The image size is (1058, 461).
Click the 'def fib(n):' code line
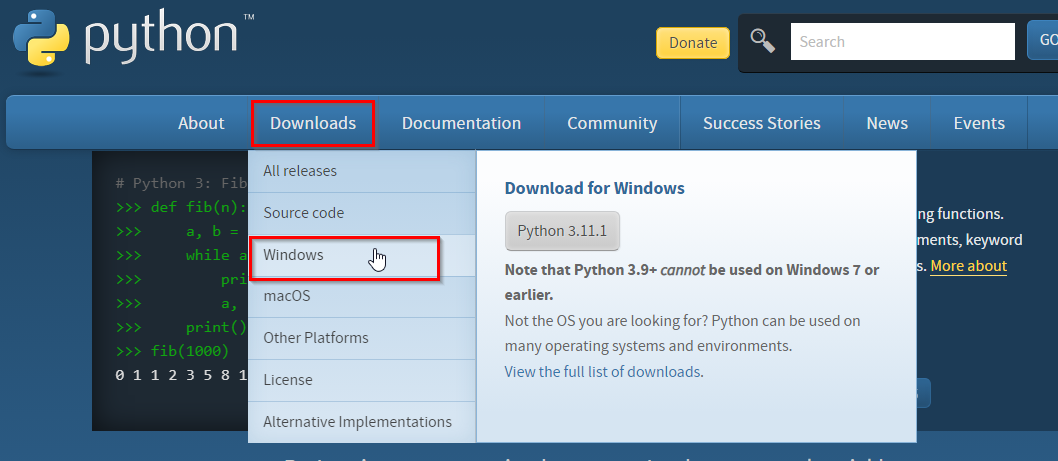click(x=182, y=207)
